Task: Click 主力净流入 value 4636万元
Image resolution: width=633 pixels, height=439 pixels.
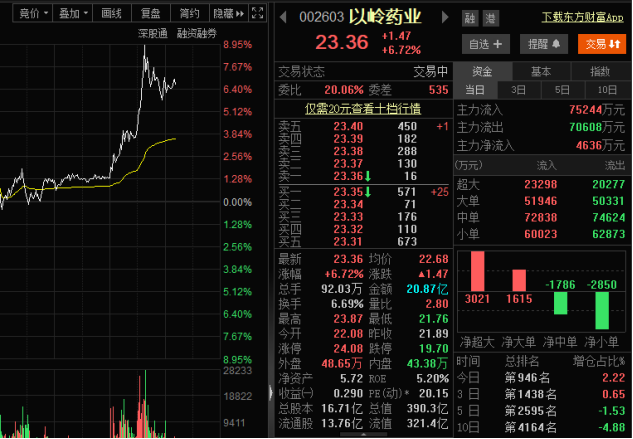Action: pyautogui.click(x=600, y=145)
